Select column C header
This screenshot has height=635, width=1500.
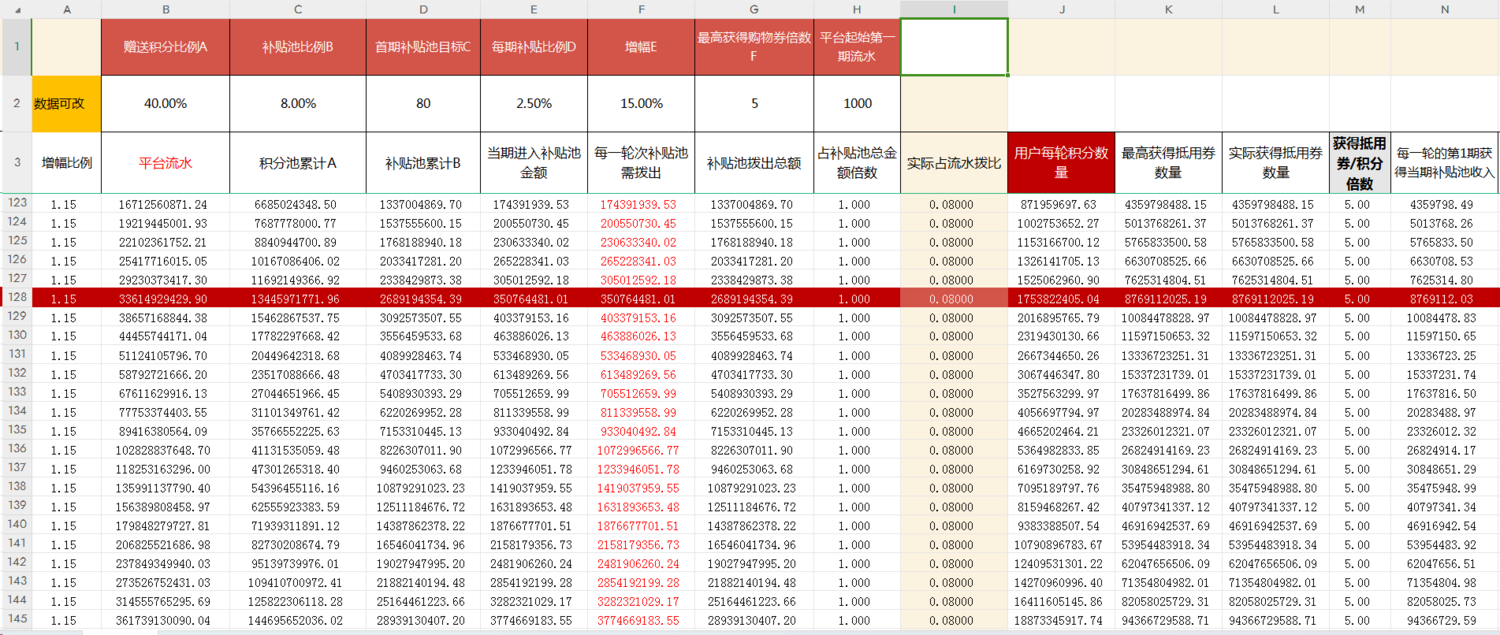pos(298,9)
